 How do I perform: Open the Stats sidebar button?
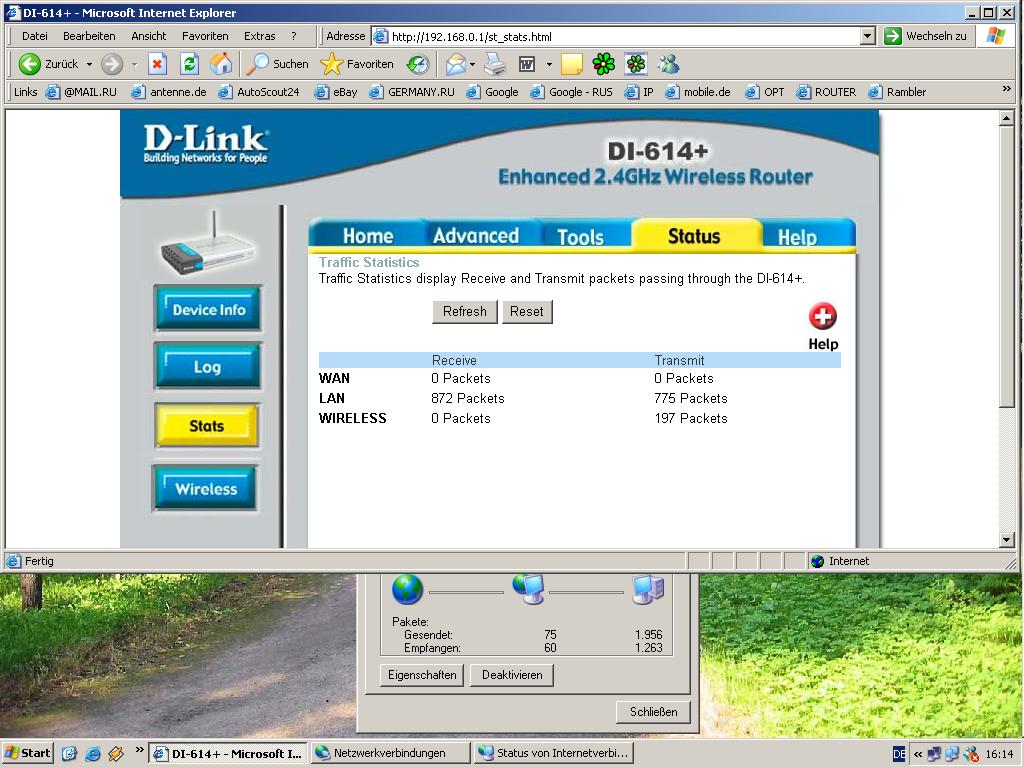(207, 426)
